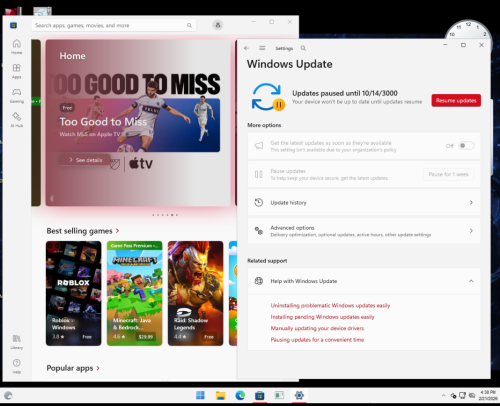Open Minecraft Java & Bedrock game card
Image resolution: width=500 pixels, height=406 pixels.
pyautogui.click(x=134, y=293)
